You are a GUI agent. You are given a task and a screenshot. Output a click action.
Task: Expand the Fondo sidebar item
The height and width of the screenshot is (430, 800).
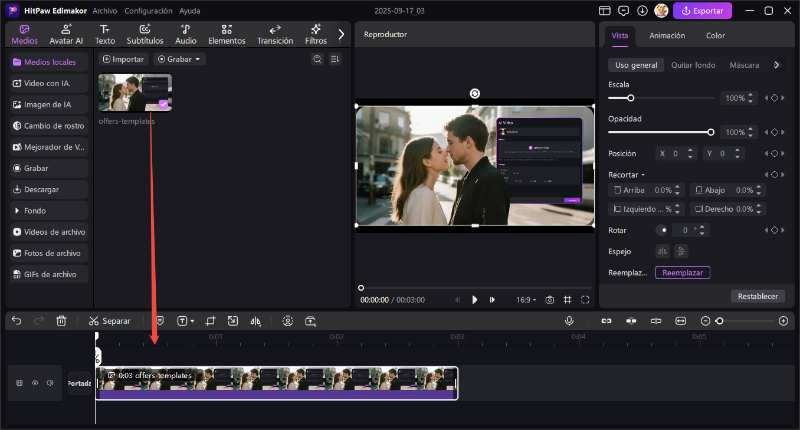[x=48, y=211]
